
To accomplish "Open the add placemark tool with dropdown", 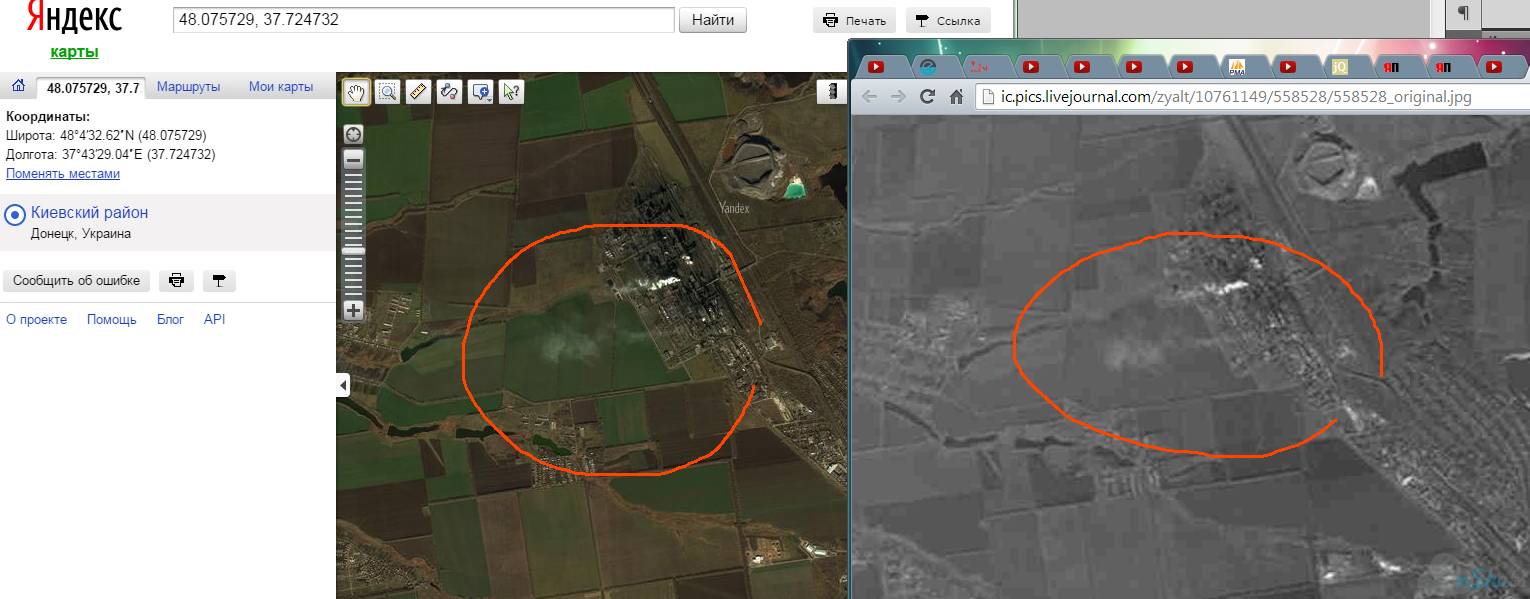I will pyautogui.click(x=481, y=91).
